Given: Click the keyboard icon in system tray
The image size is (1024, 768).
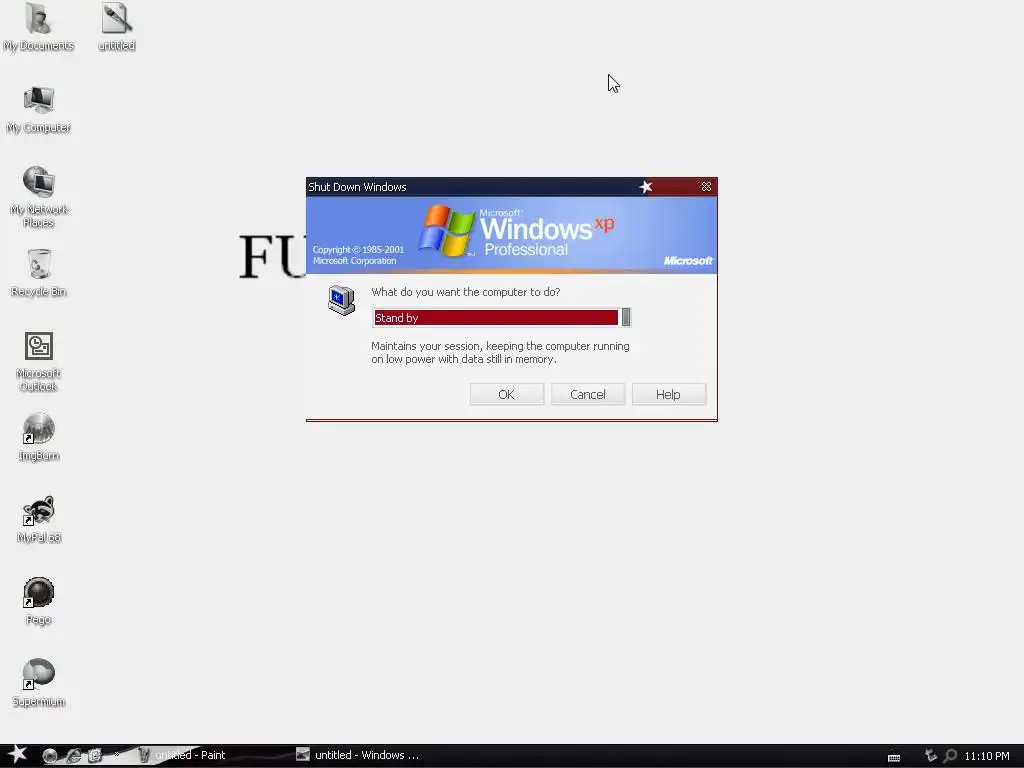Looking at the screenshot, I should pyautogui.click(x=894, y=757).
